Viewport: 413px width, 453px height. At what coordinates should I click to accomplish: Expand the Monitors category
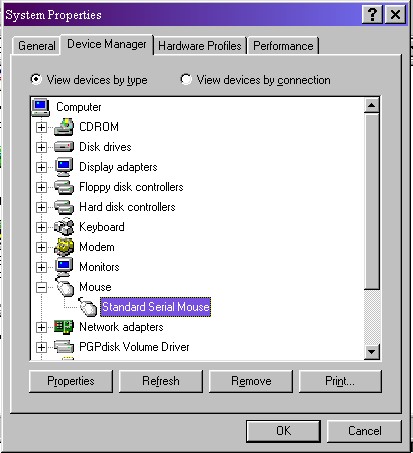coord(41,267)
